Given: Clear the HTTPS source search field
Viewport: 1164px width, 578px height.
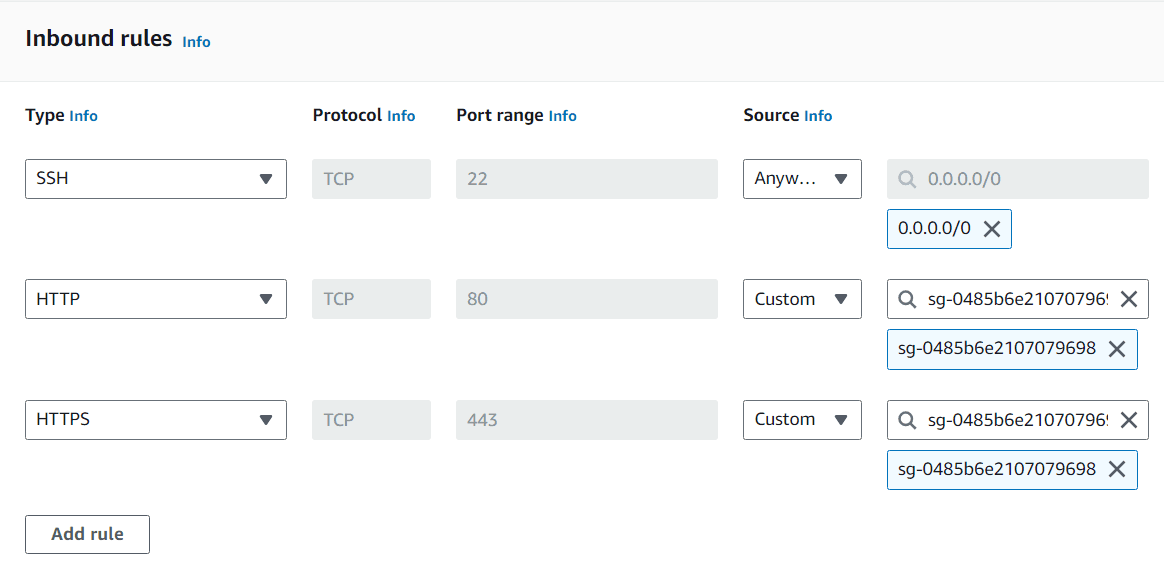Looking at the screenshot, I should pyautogui.click(x=1128, y=420).
